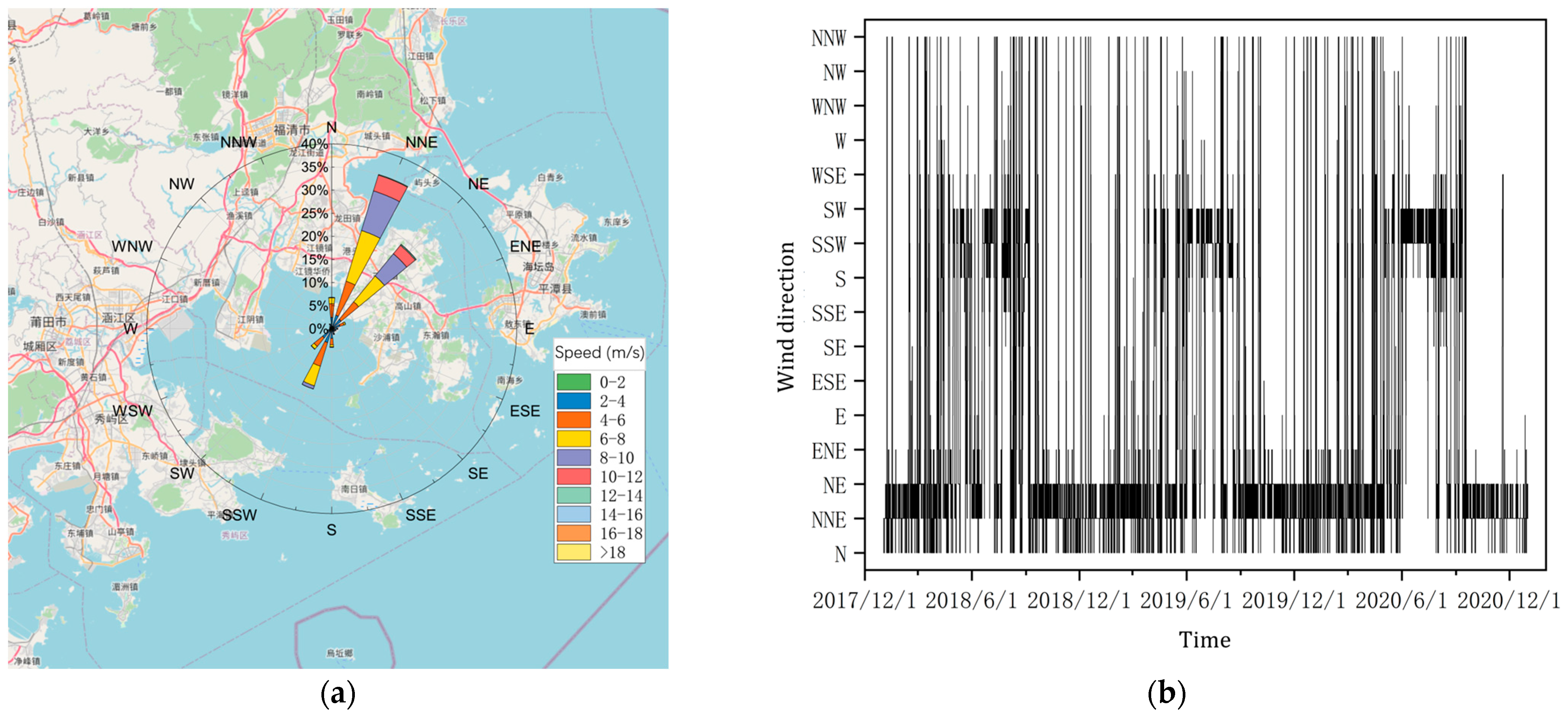Click the pale yellow >18 legend swatch

(x=573, y=552)
